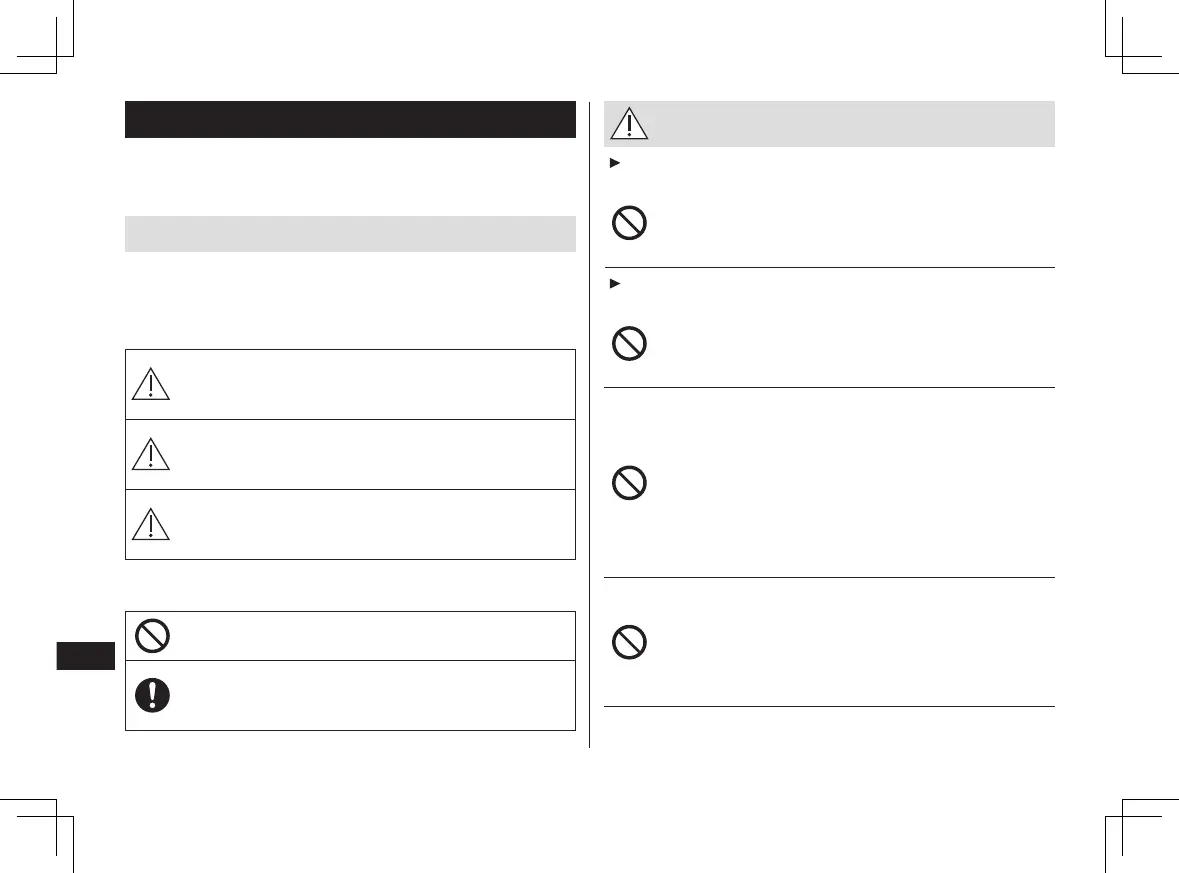Click the warning triangle in the middle table row
1179x873 pixels.
tap(150, 454)
